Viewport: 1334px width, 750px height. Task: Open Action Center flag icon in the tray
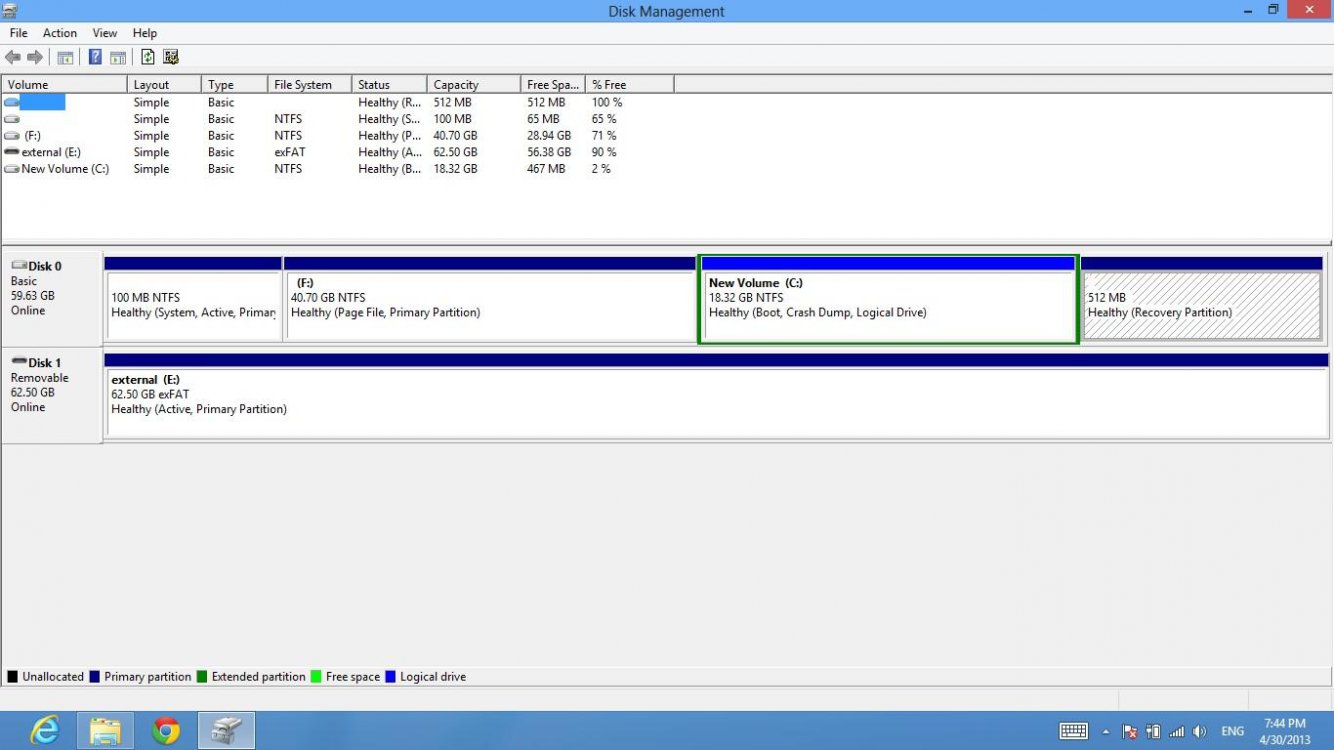pyautogui.click(x=1130, y=731)
